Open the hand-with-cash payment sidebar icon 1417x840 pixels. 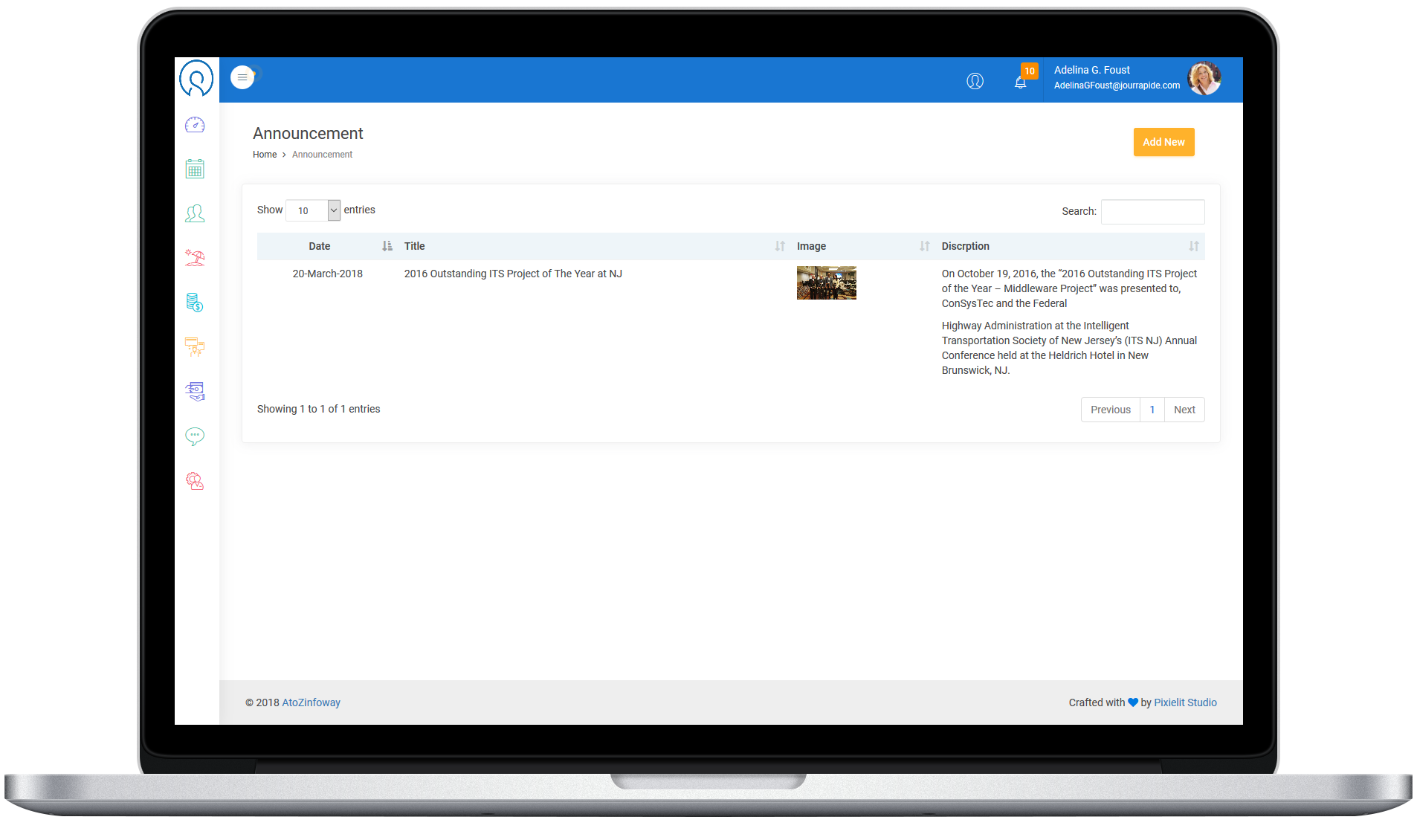point(195,392)
